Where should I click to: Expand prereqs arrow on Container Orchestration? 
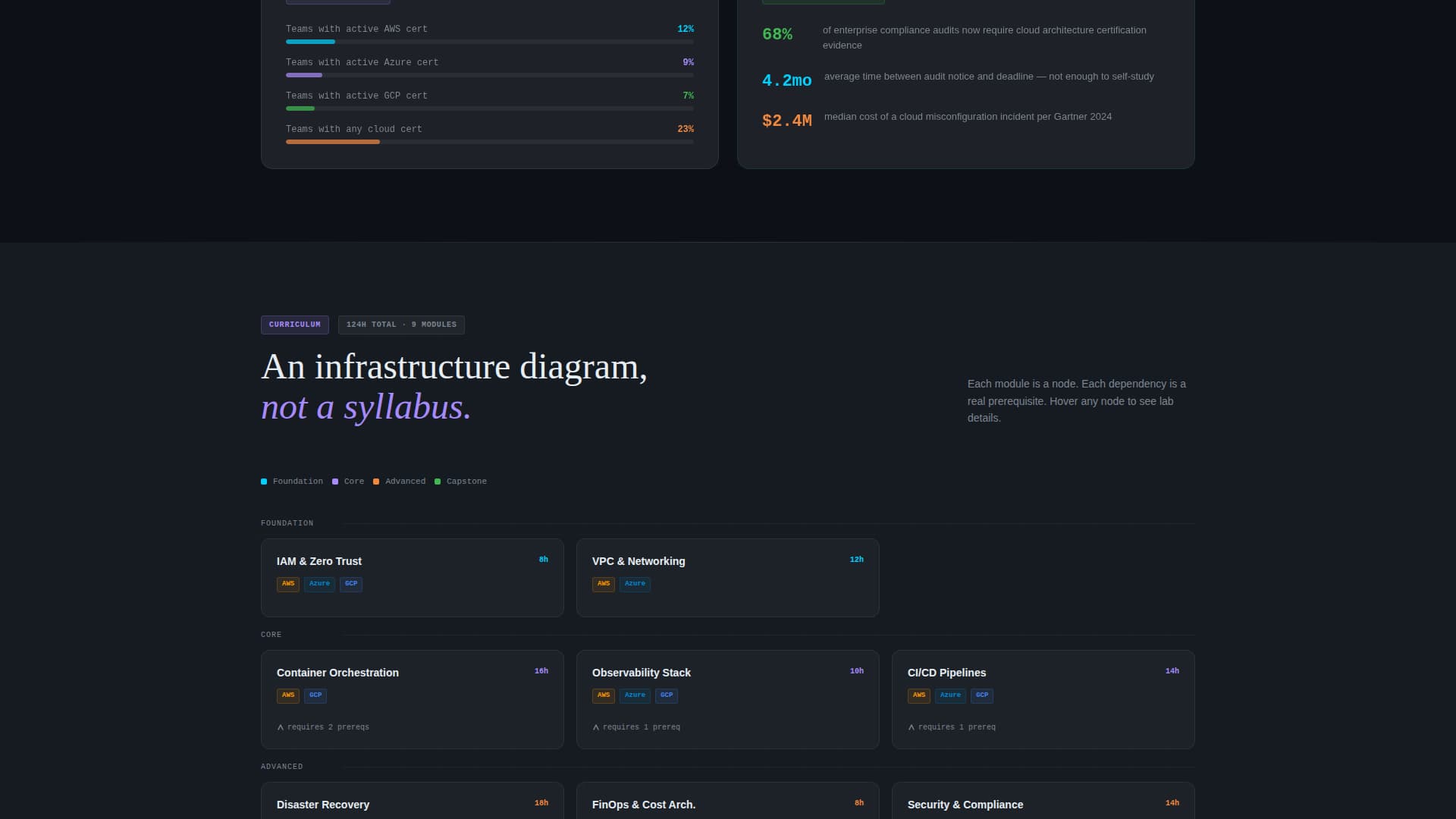click(x=281, y=727)
